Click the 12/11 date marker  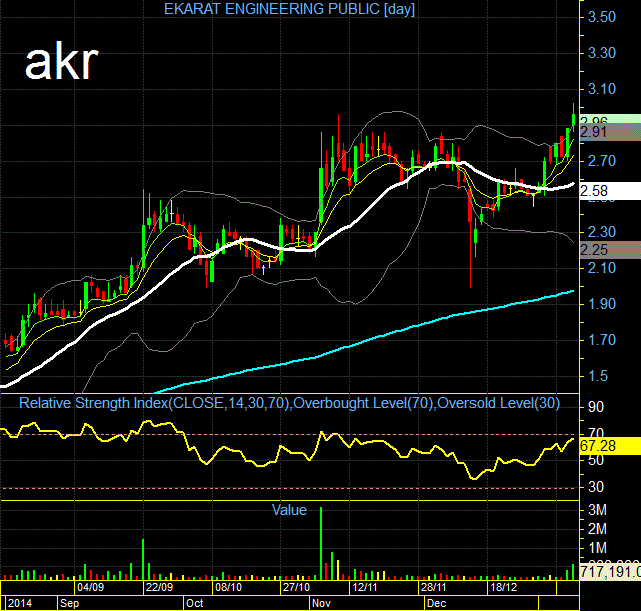click(x=365, y=588)
